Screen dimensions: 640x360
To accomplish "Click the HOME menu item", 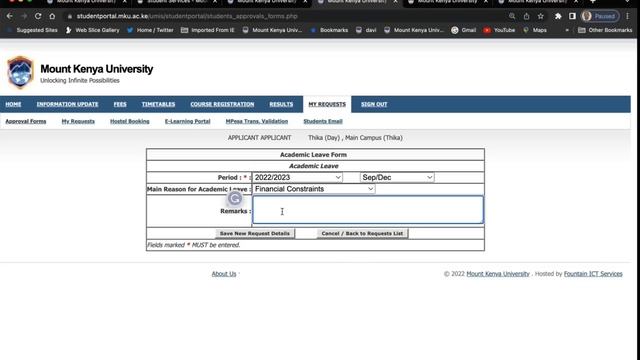I will click(x=13, y=104).
